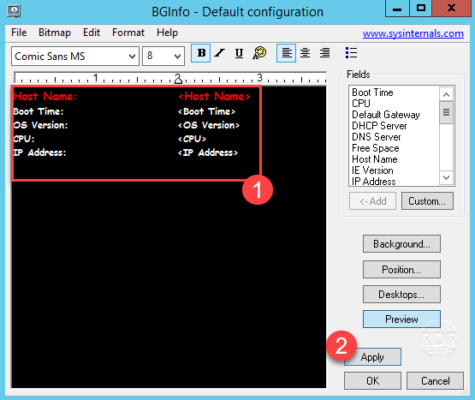Toggle bold formatting button
Image resolution: width=475 pixels, height=400 pixels.
click(201, 53)
